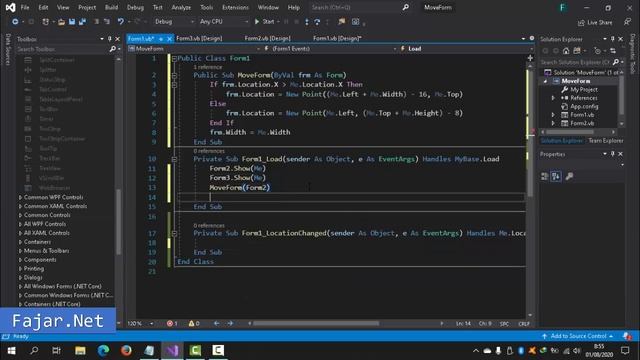Image resolution: width=640 pixels, height=360 pixels.
Task: Click Property Pages wrench icon
Action: point(569,176)
